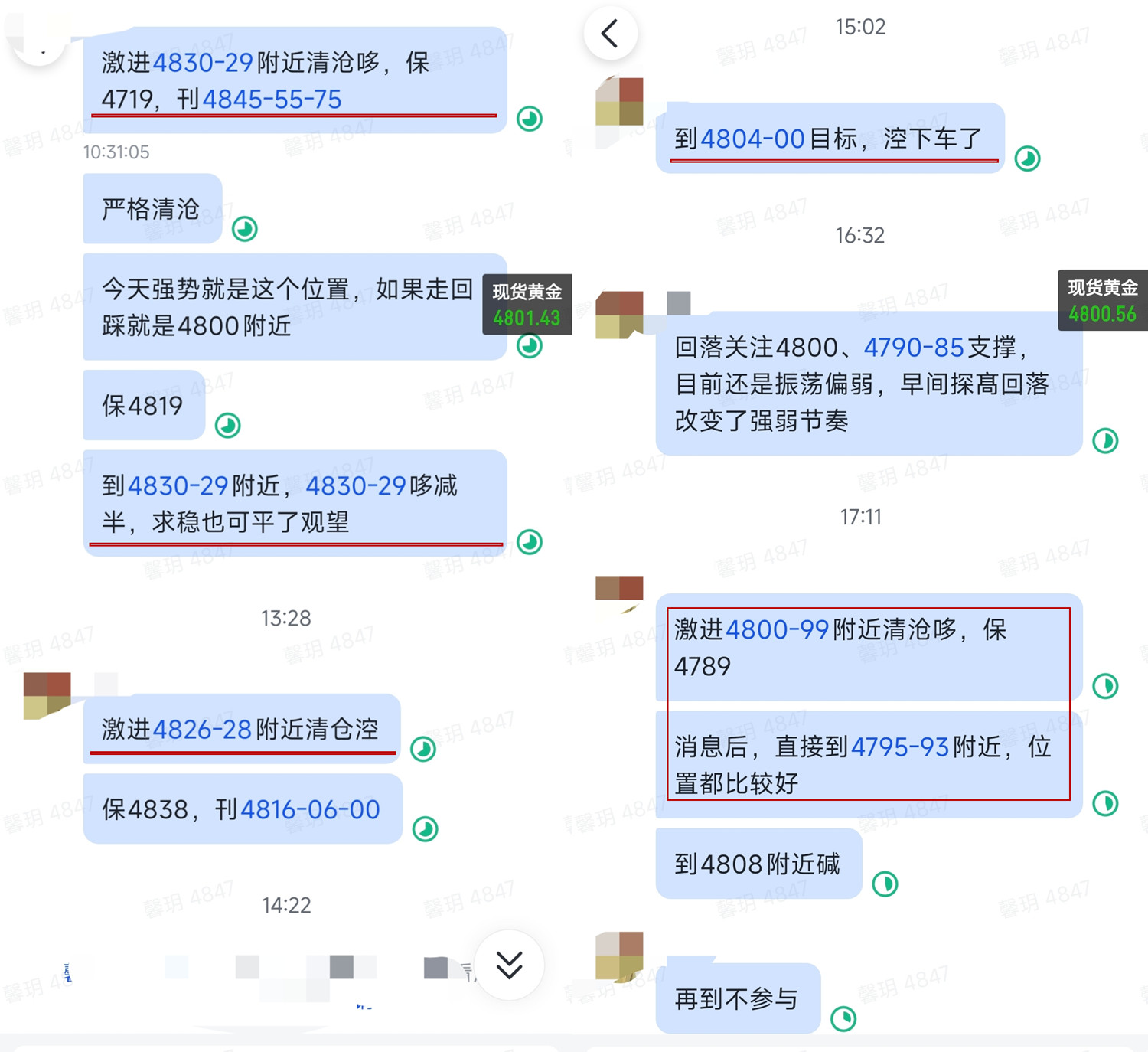Tap status icon next to 到4804-00目标 message
1148x1052 pixels.
click(x=1027, y=158)
